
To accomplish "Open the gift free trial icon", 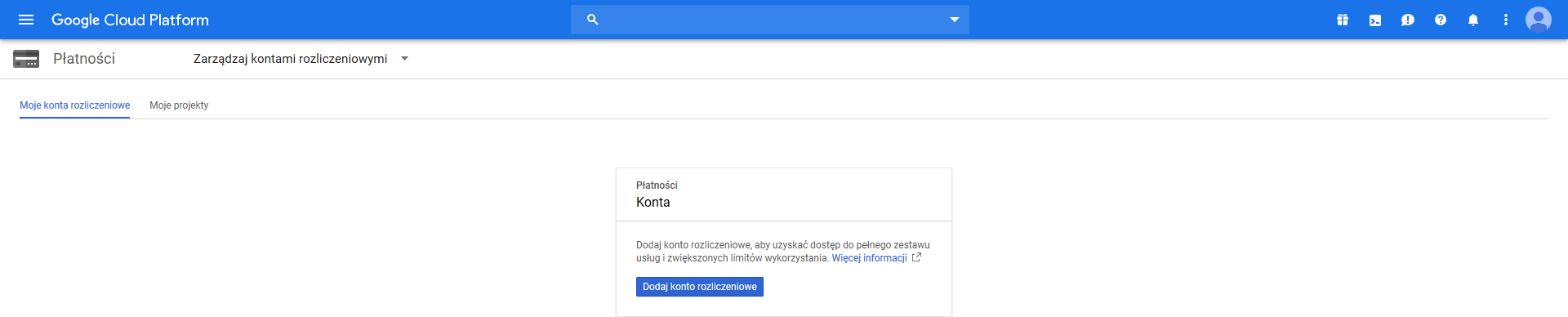I will (1343, 20).
